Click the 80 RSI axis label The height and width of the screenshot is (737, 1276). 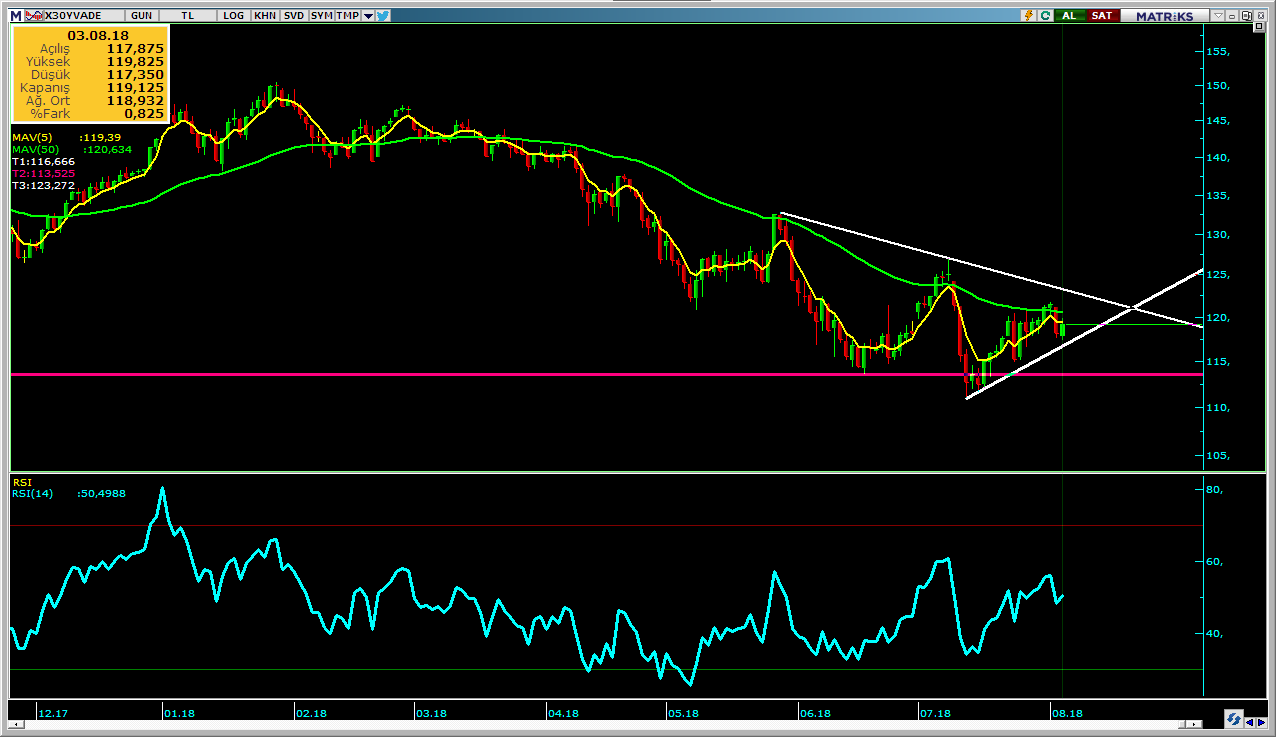(1215, 490)
